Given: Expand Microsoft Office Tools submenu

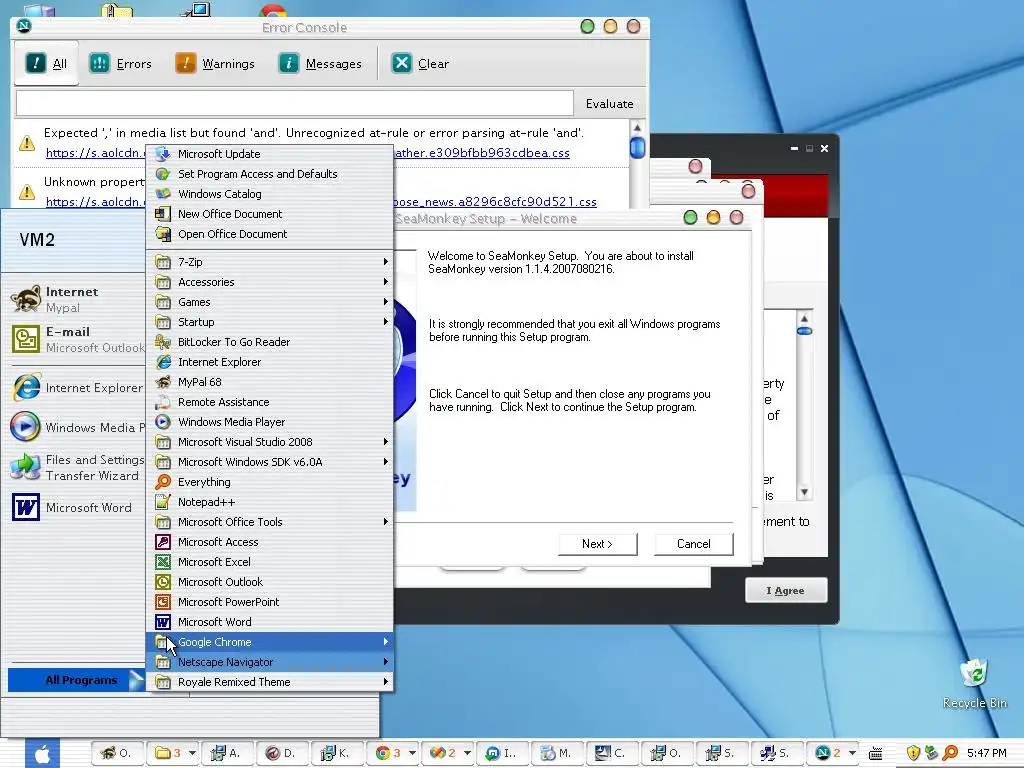Looking at the screenshot, I should click(x=270, y=522).
